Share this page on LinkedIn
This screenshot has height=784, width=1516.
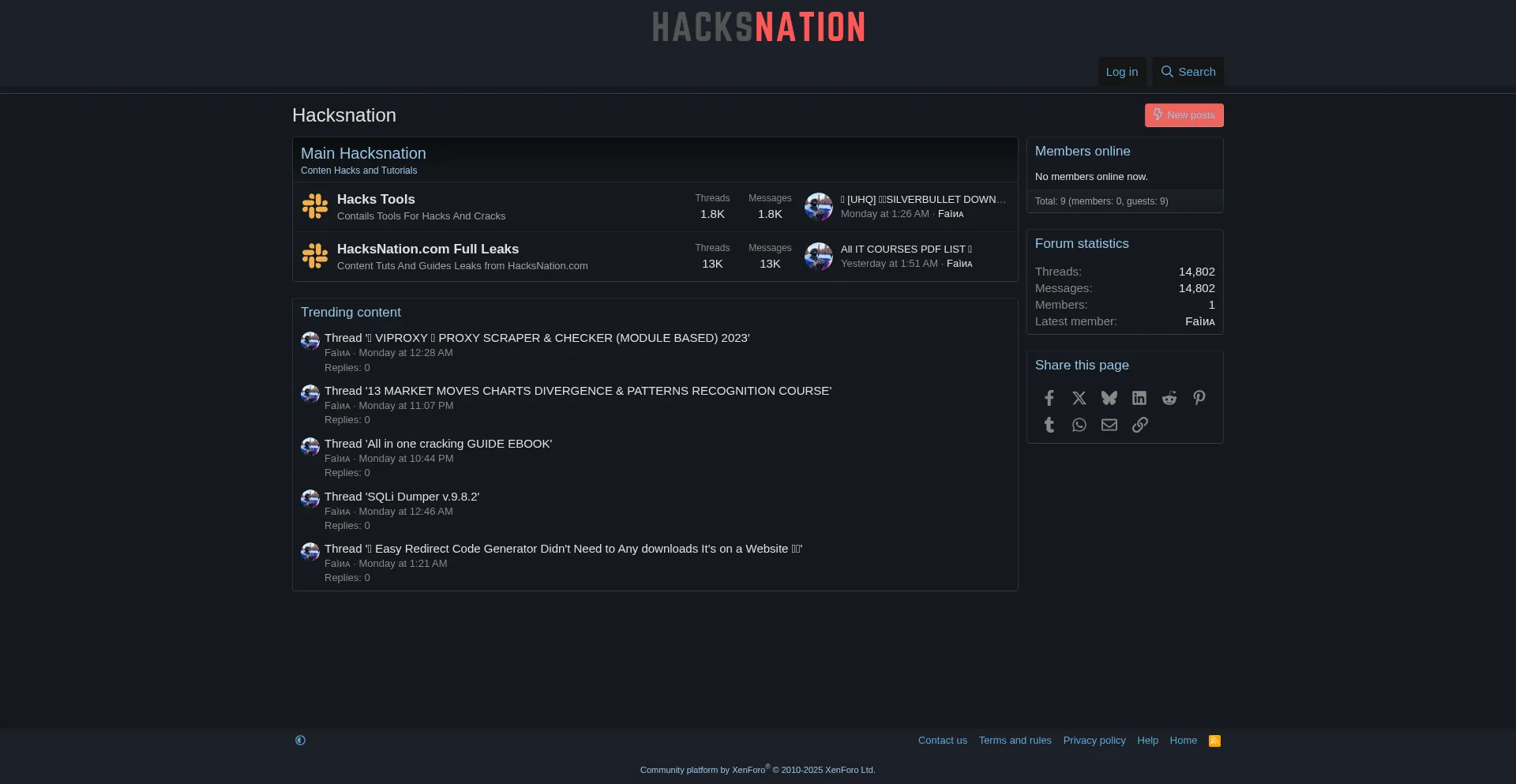tap(1139, 398)
